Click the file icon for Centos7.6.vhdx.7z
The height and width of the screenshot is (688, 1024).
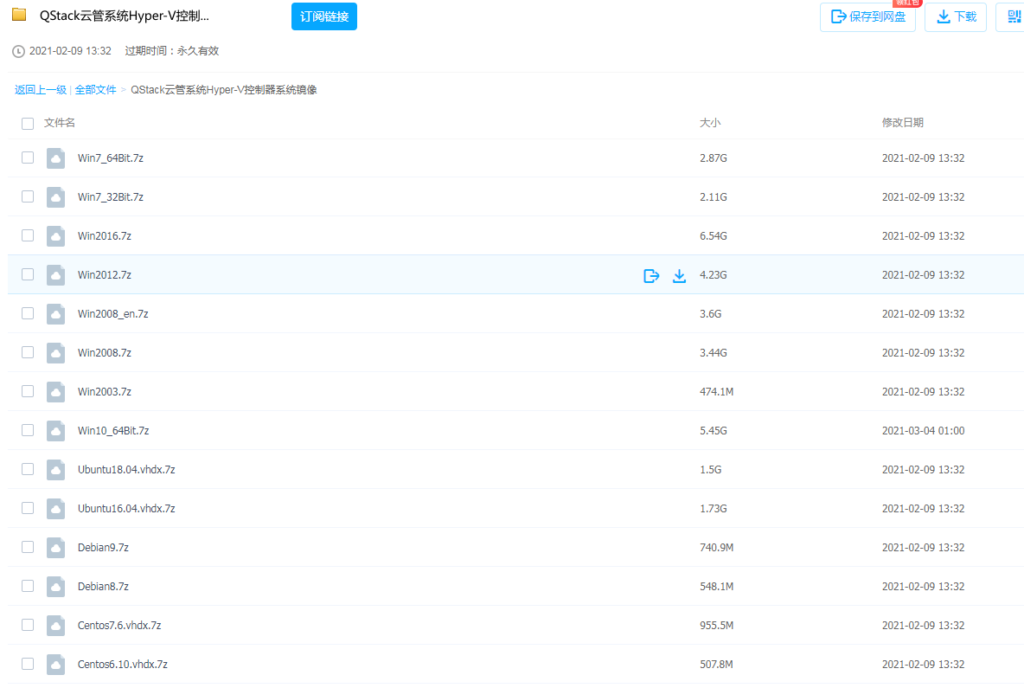56,625
